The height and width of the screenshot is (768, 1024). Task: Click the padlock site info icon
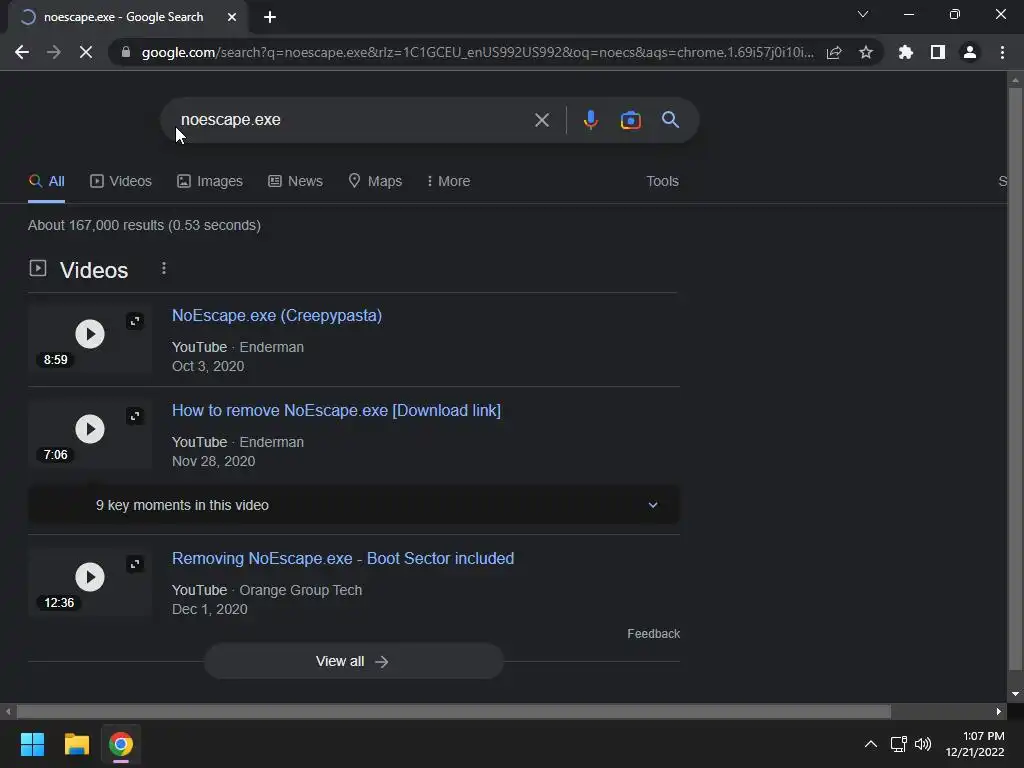coord(126,52)
